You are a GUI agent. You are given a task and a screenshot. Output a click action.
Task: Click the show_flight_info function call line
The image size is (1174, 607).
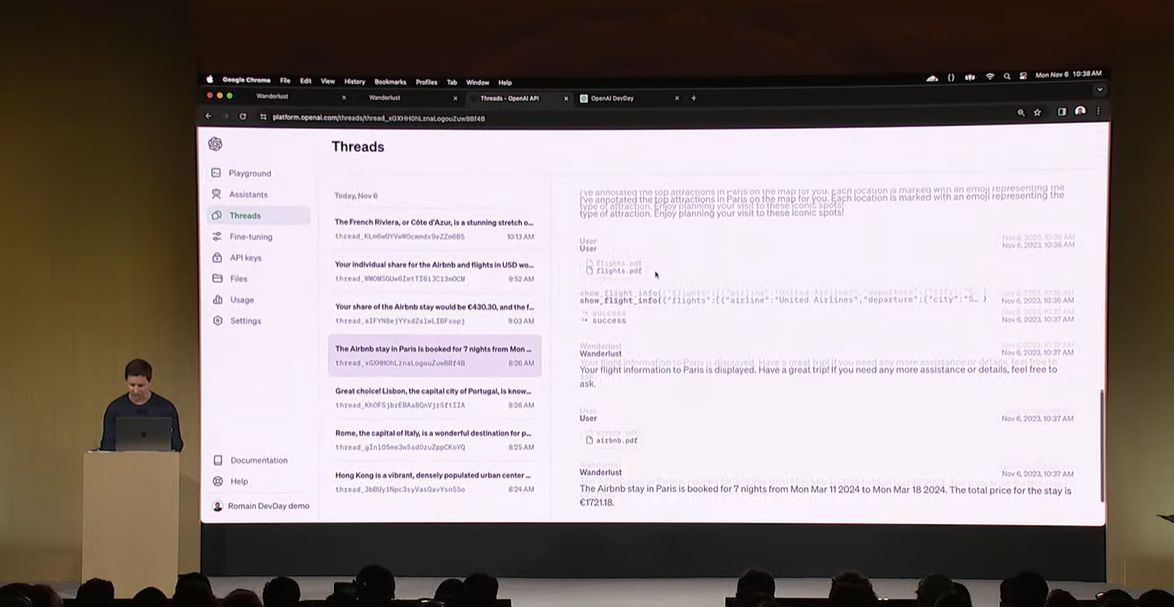(x=782, y=300)
